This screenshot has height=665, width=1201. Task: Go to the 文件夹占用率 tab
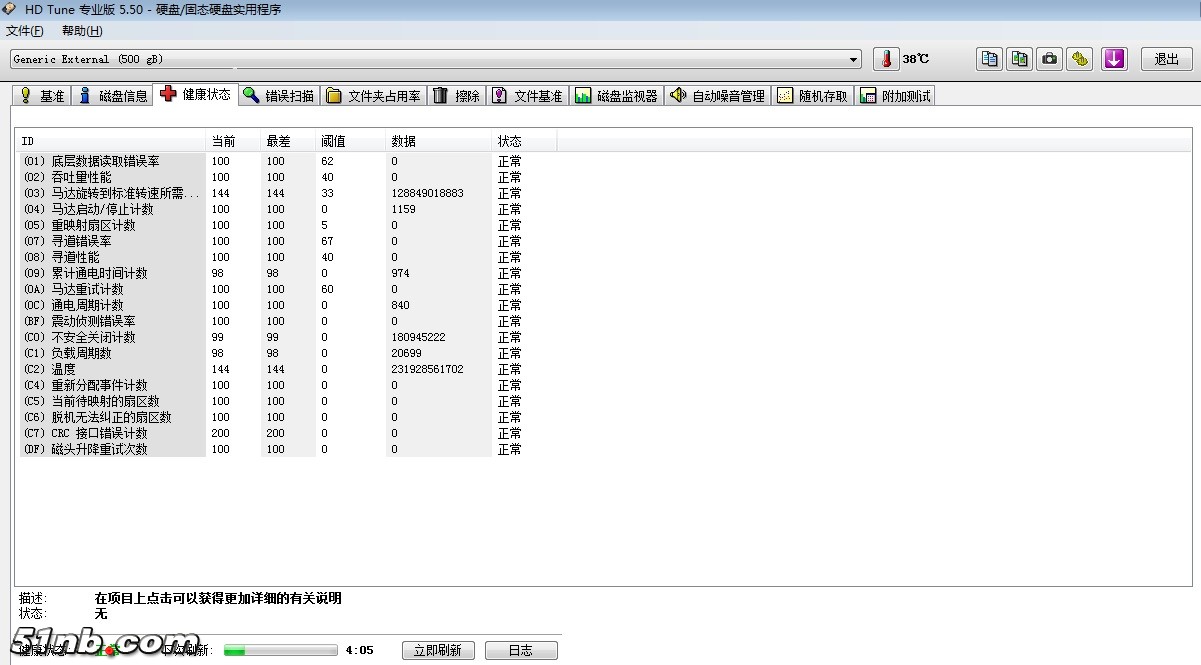point(373,96)
